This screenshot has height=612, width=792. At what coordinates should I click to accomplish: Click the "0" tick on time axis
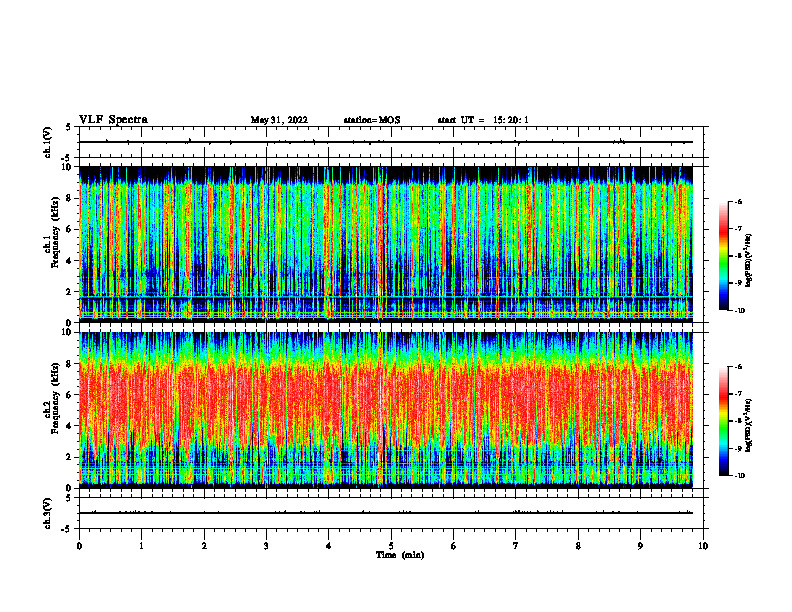pos(79,546)
